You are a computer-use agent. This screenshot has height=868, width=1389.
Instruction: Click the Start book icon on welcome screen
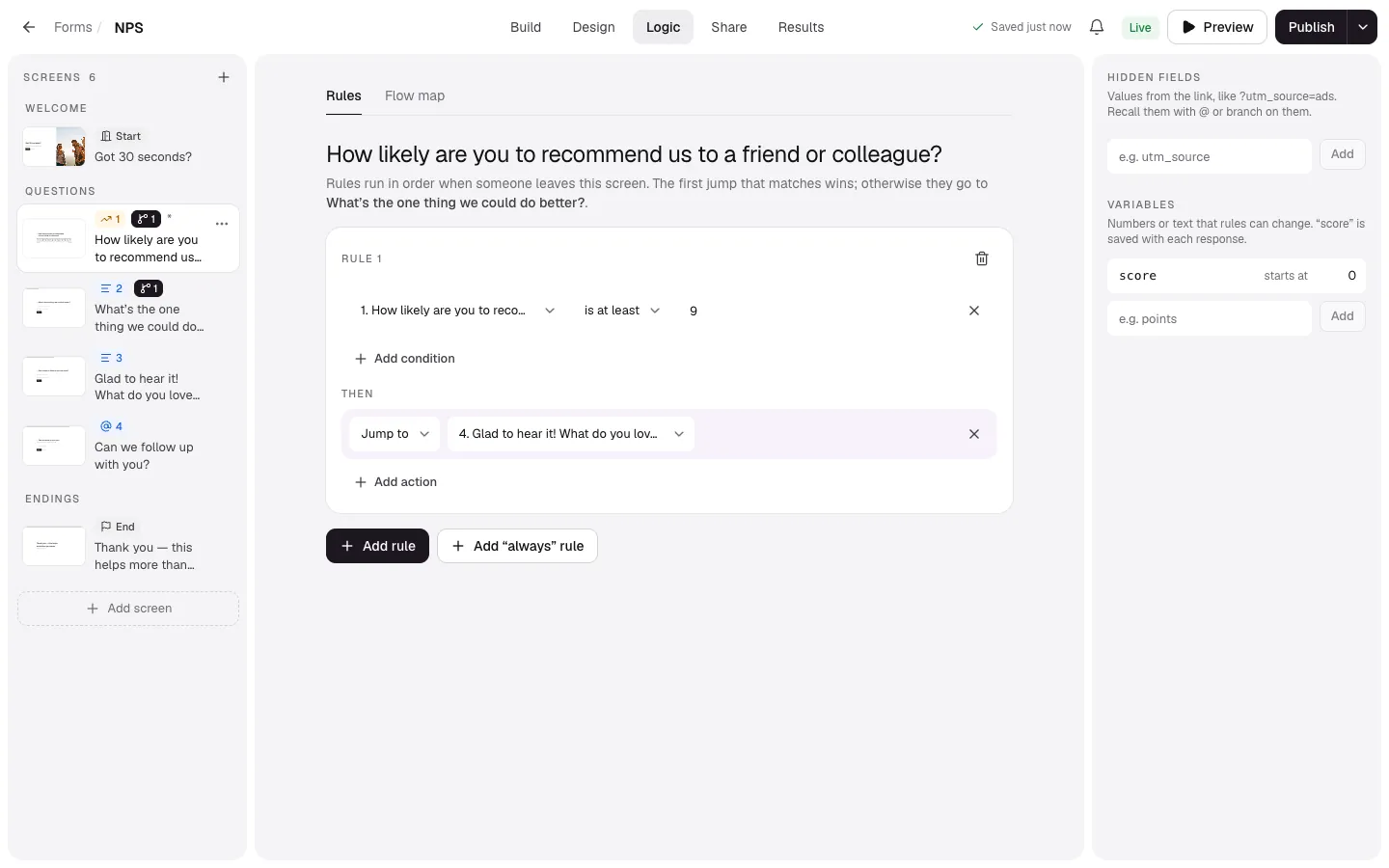106,136
